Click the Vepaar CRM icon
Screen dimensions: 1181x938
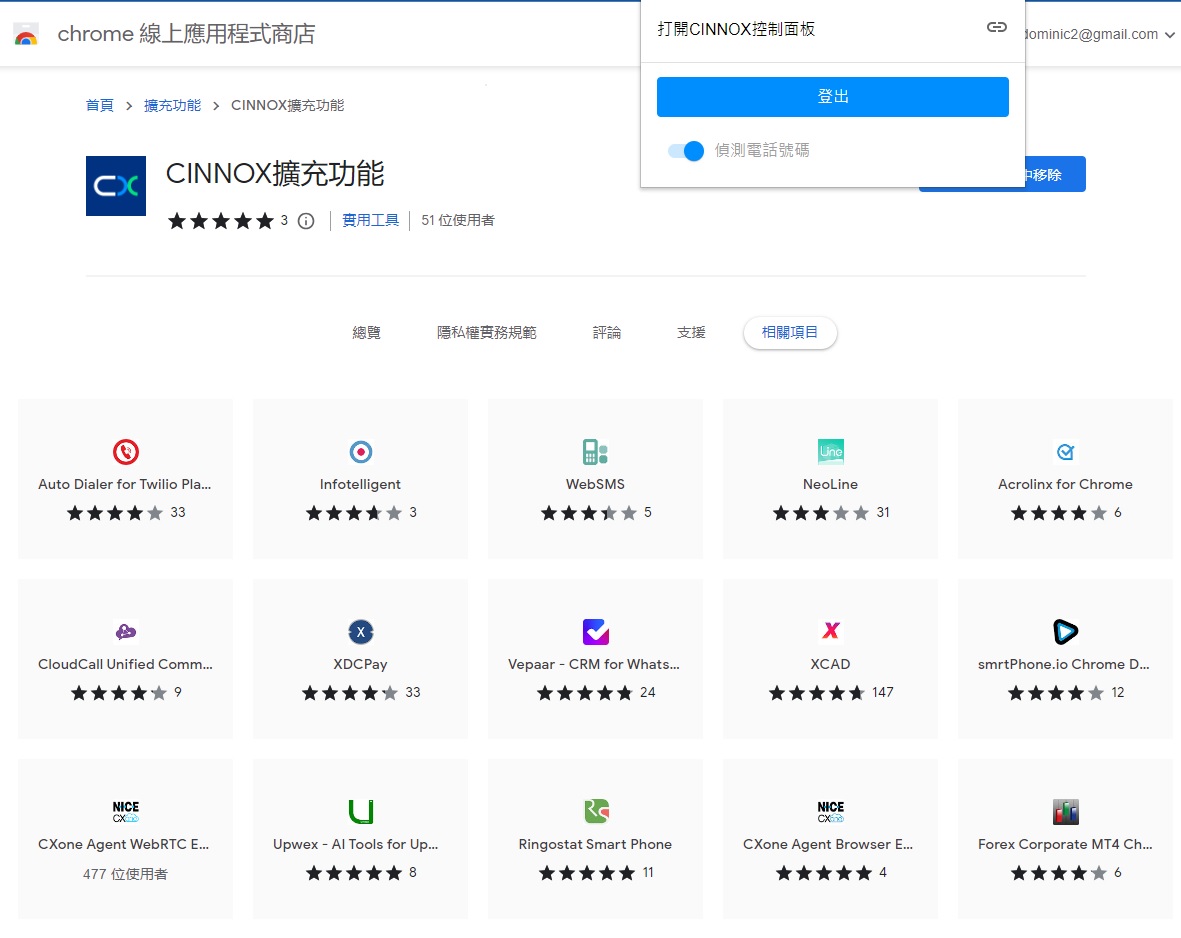pos(596,632)
